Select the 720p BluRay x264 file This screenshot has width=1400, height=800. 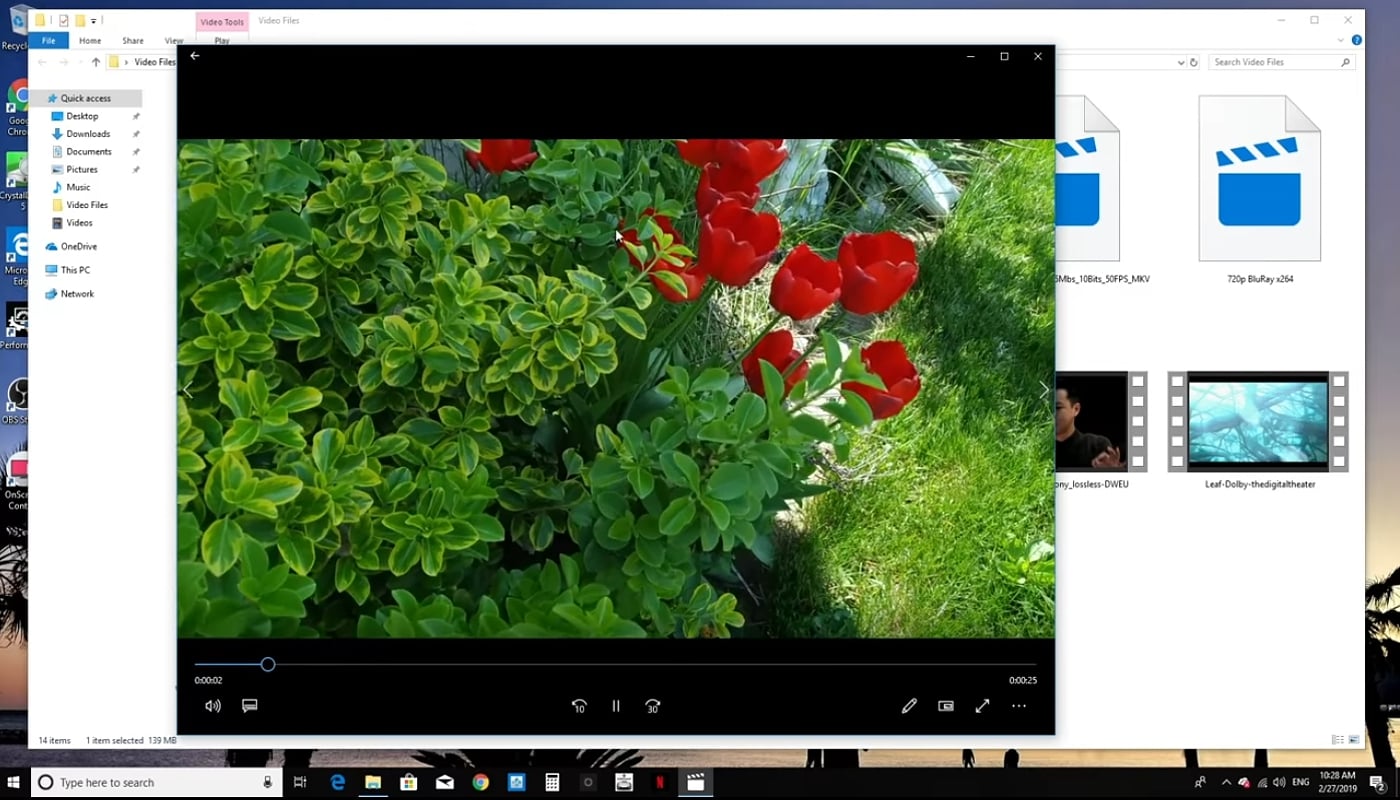click(x=1259, y=190)
